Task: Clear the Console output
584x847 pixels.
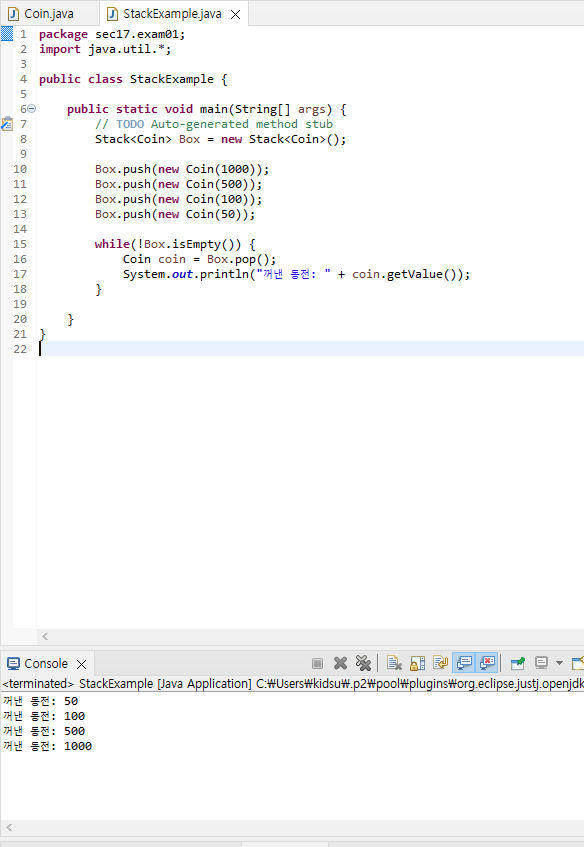Action: [x=394, y=663]
